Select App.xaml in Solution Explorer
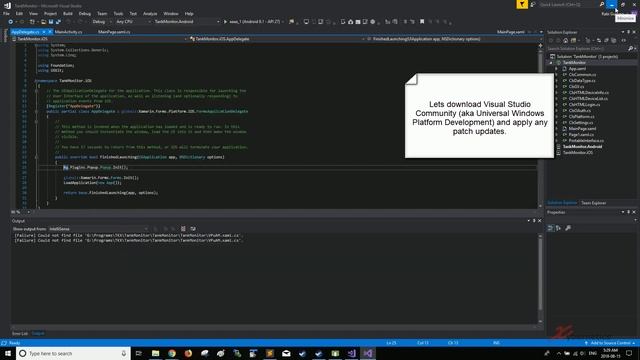This screenshot has height=360, width=640. (x=577, y=69)
